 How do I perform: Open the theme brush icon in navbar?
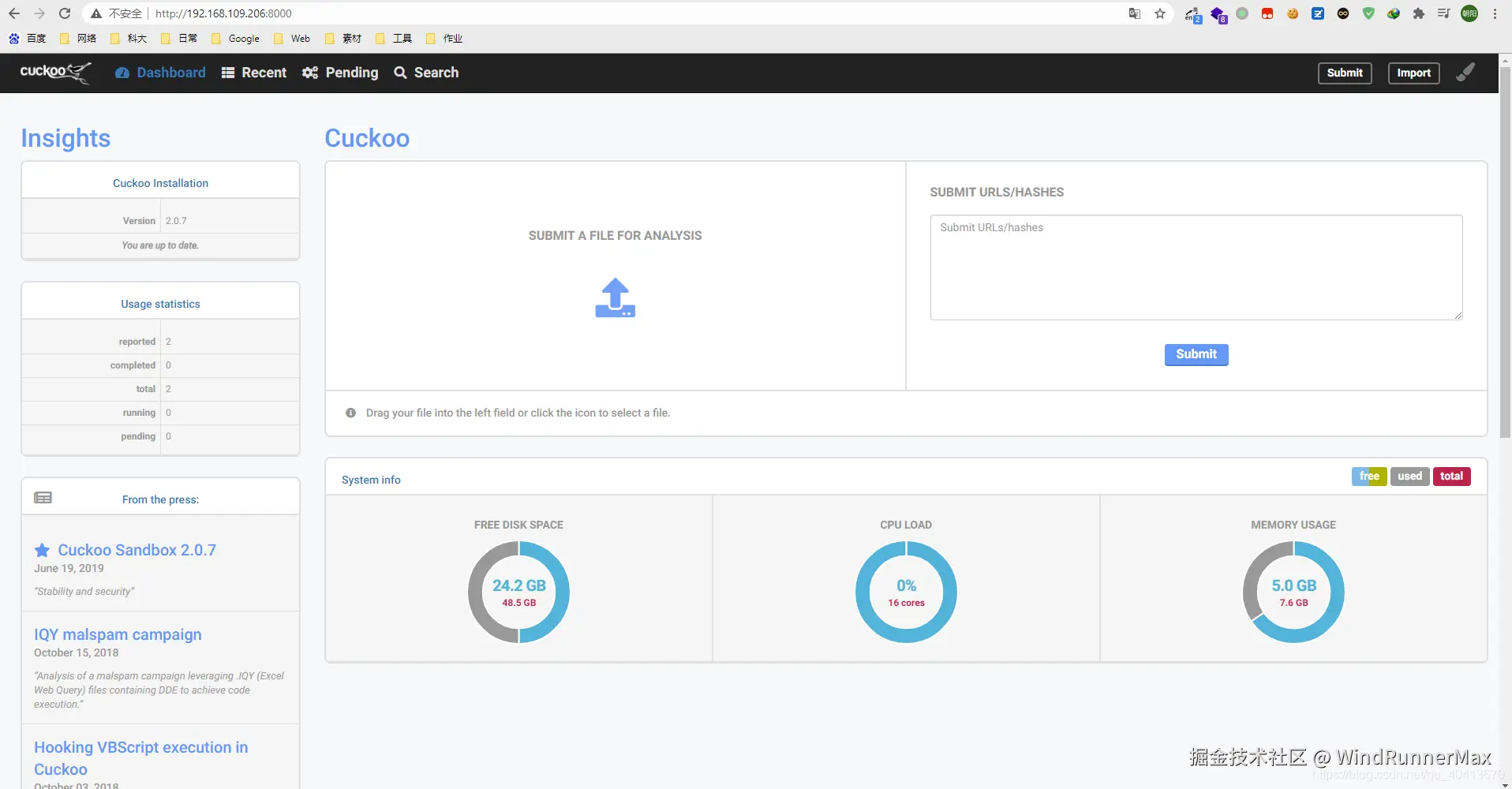[1465, 73]
